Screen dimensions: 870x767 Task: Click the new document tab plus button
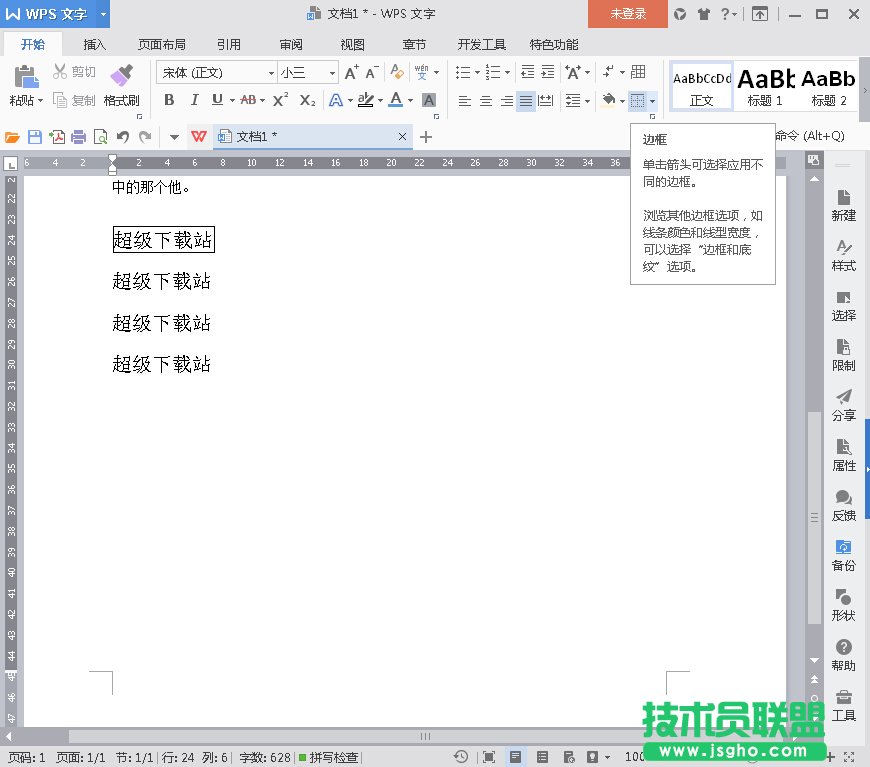[426, 137]
